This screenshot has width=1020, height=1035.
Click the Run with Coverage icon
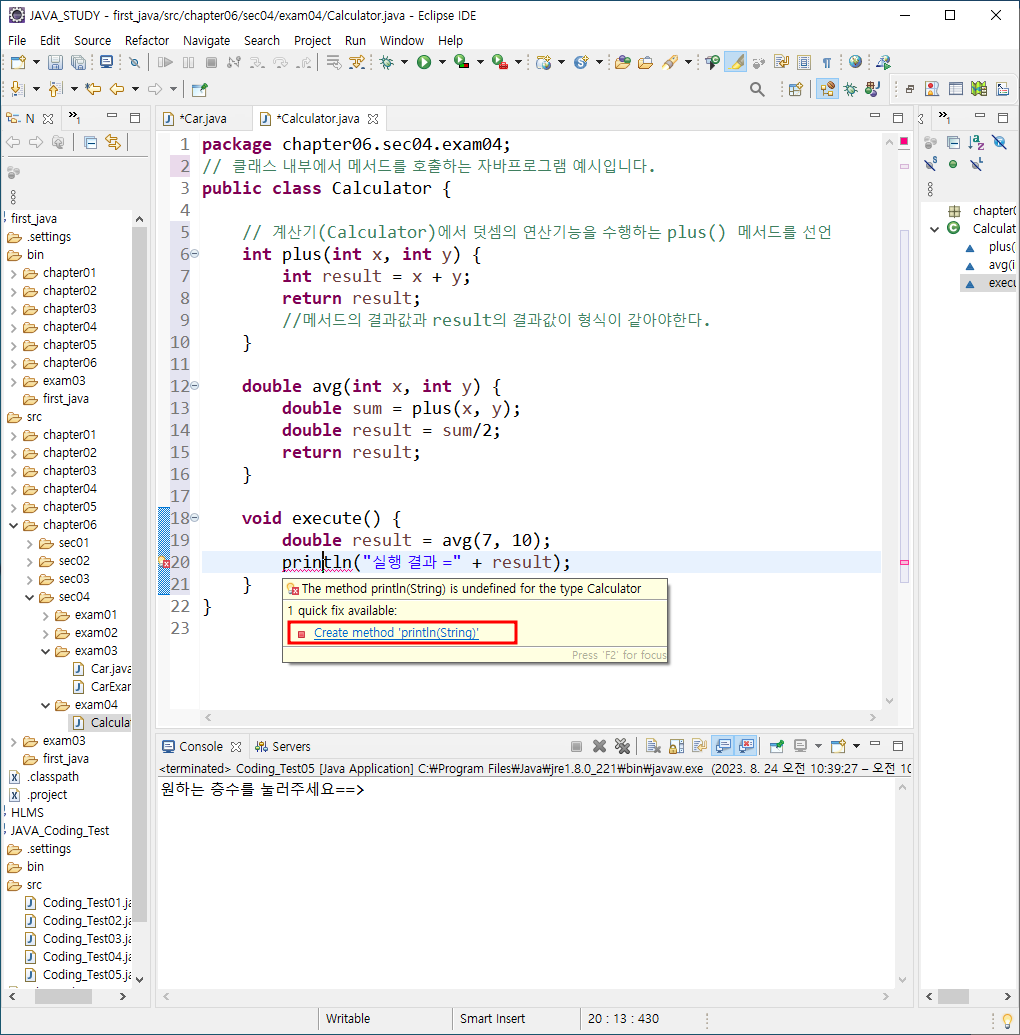(x=462, y=62)
